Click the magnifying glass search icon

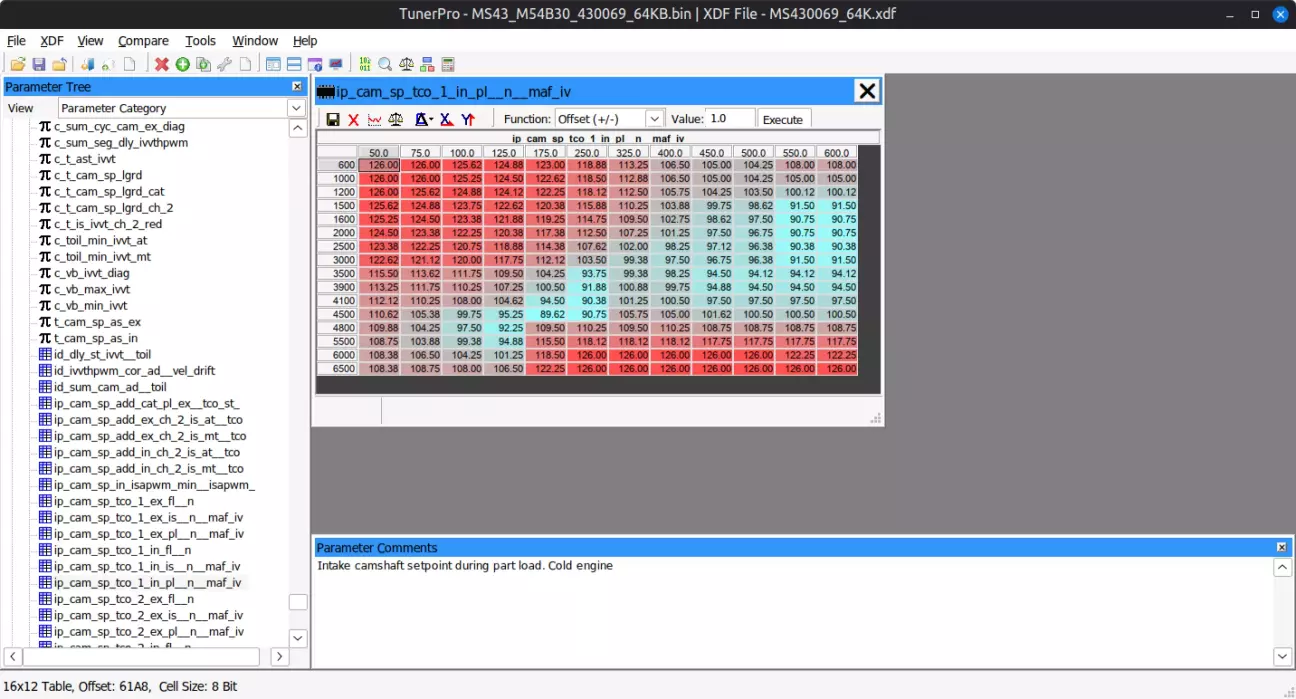click(385, 65)
